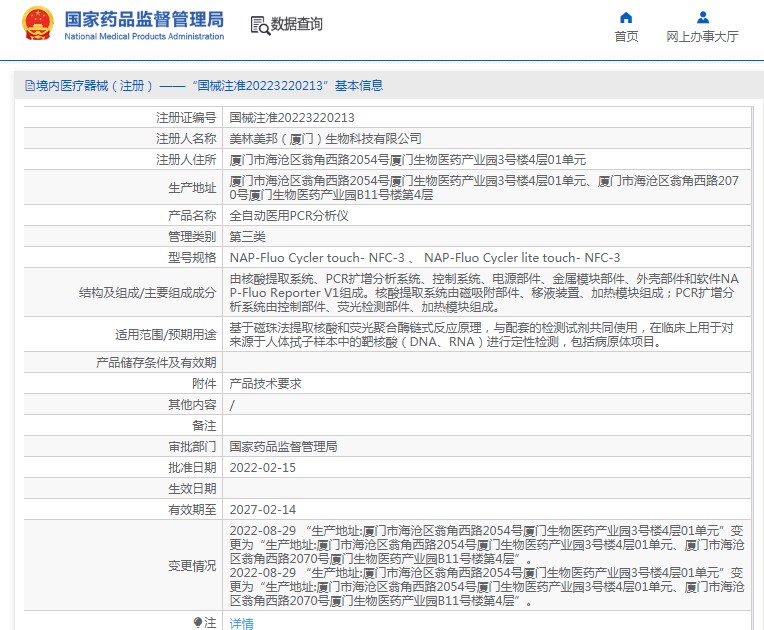Select the 注册人名称 label
Viewport: 764px width, 630px height.
[x=186, y=138]
